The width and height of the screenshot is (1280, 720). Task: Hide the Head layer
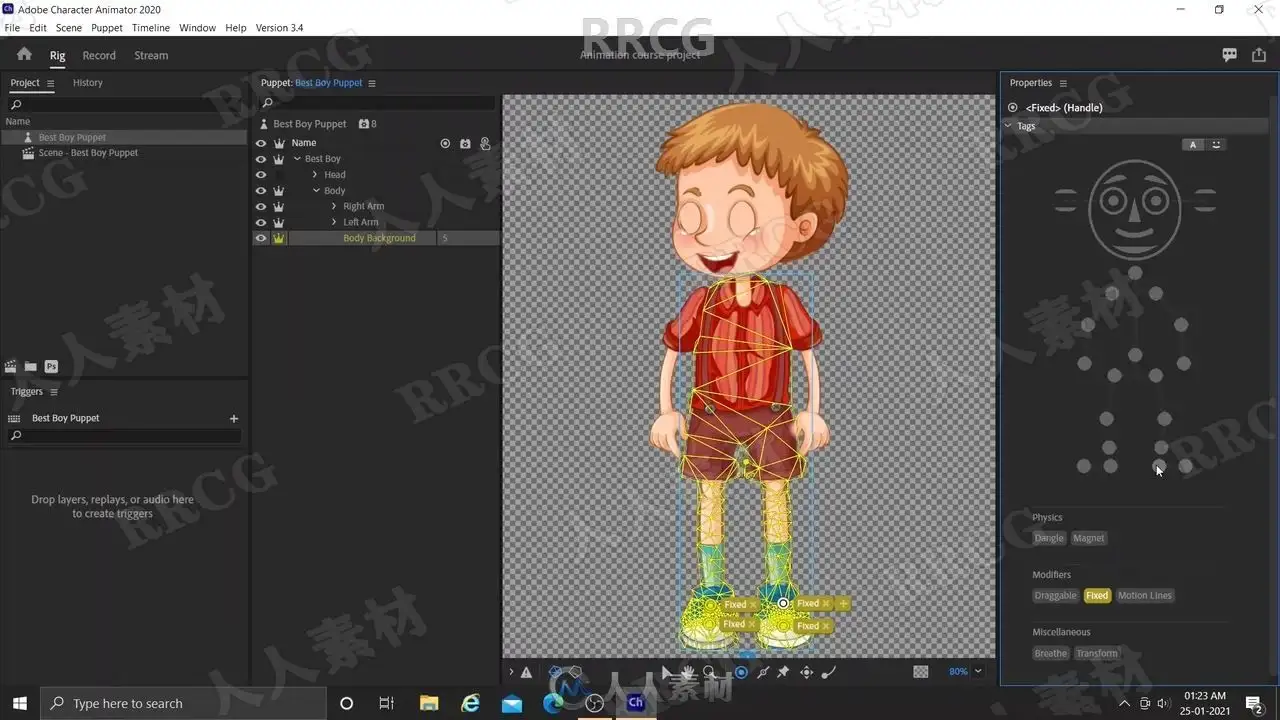[261, 175]
